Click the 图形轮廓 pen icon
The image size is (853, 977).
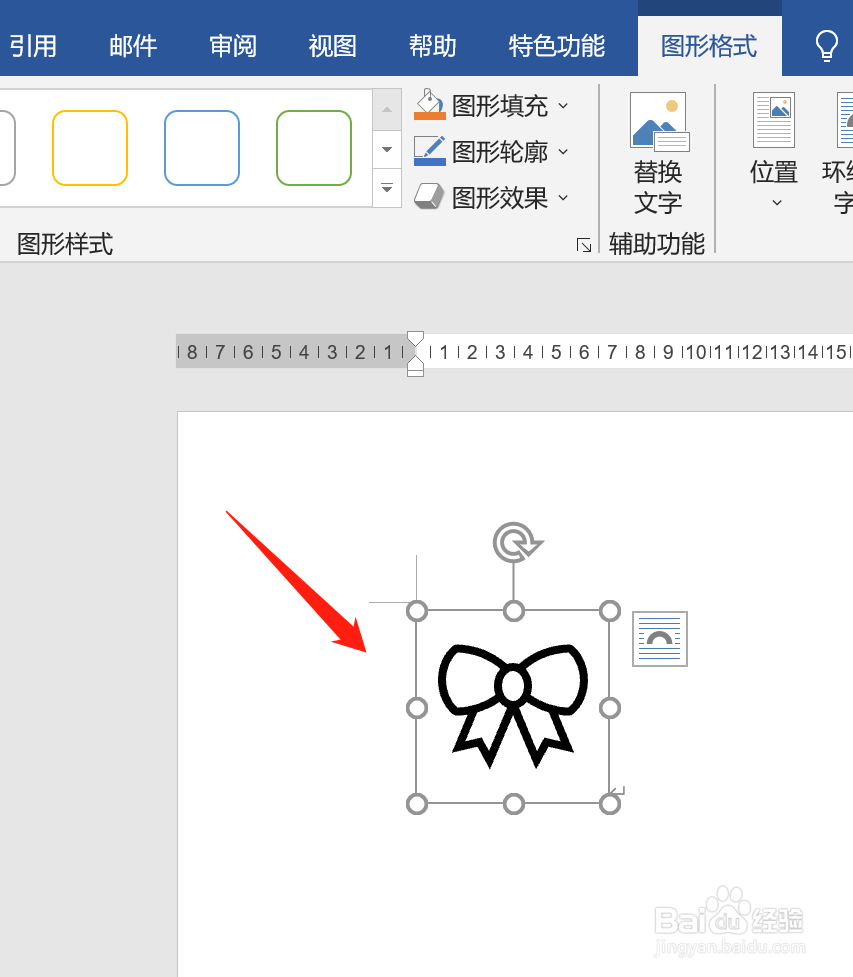coord(429,151)
